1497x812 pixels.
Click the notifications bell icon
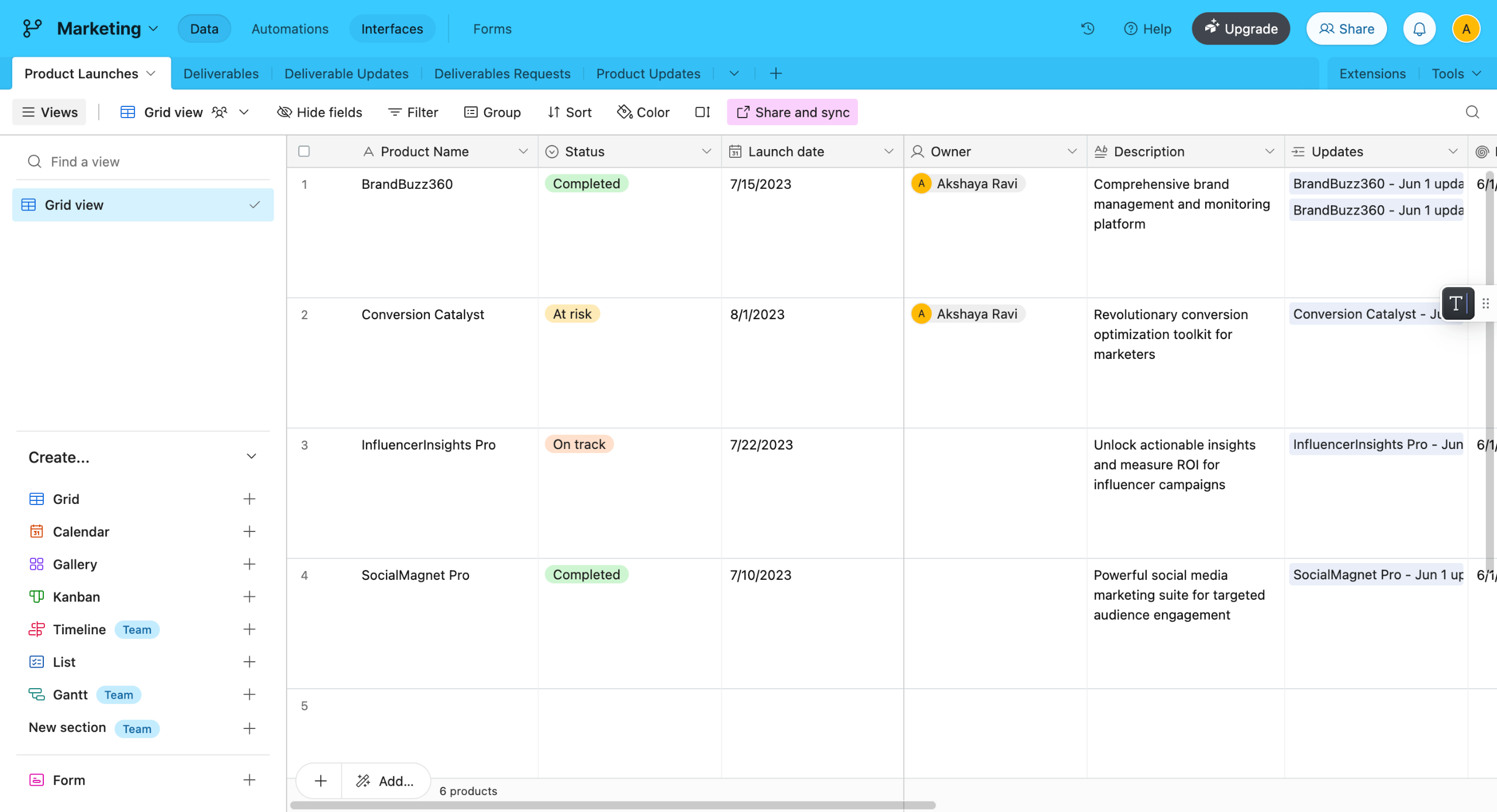tap(1419, 29)
